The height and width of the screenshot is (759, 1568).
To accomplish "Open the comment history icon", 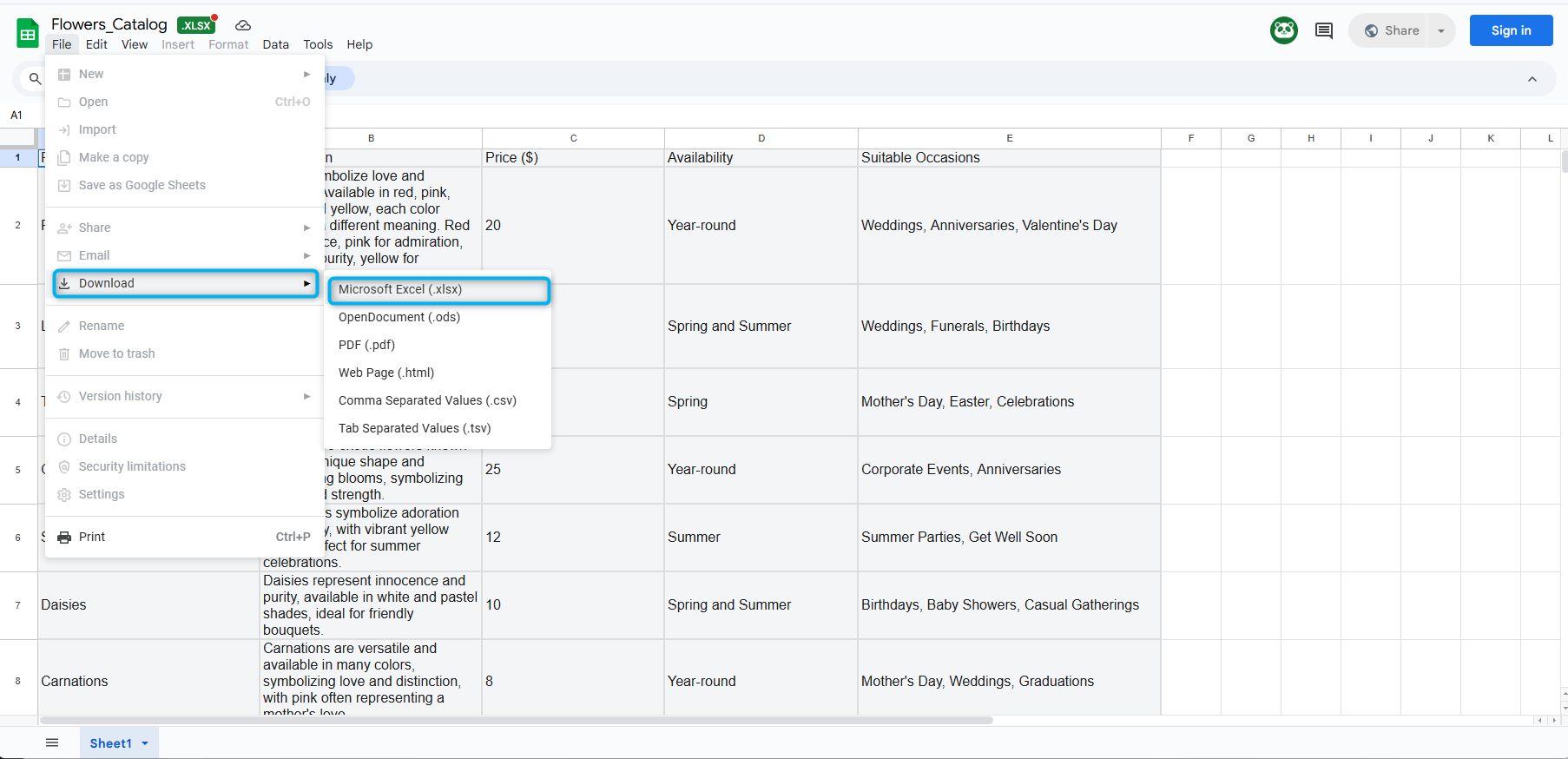I will [x=1323, y=30].
